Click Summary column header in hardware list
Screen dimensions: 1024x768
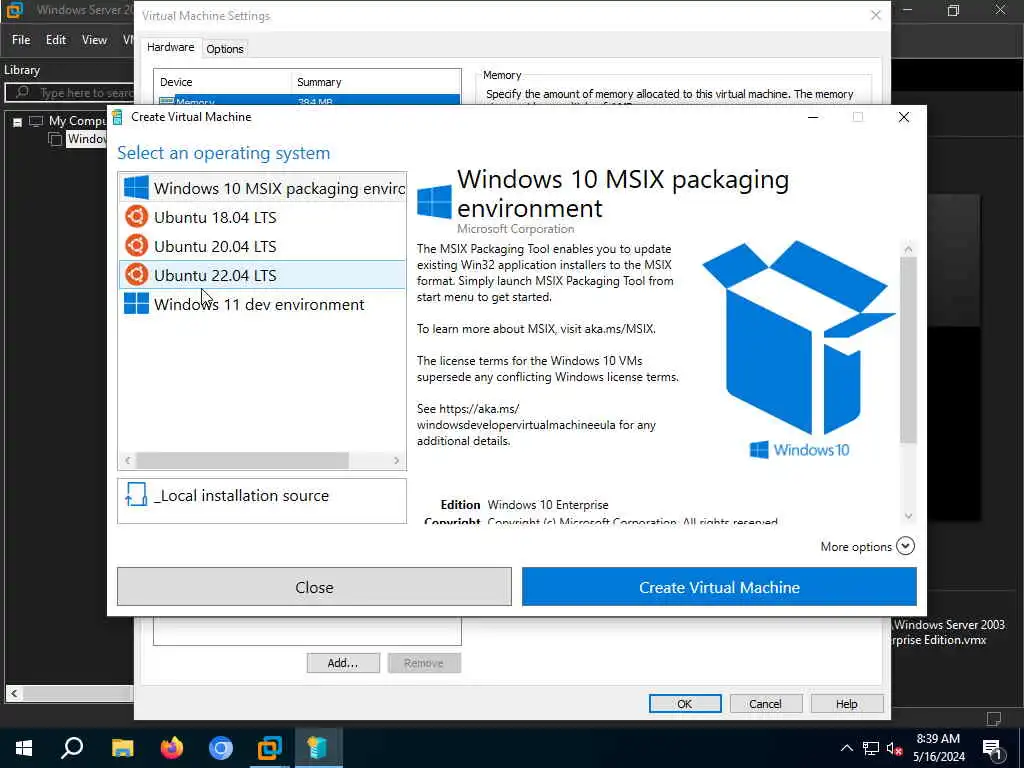pyautogui.click(x=376, y=82)
